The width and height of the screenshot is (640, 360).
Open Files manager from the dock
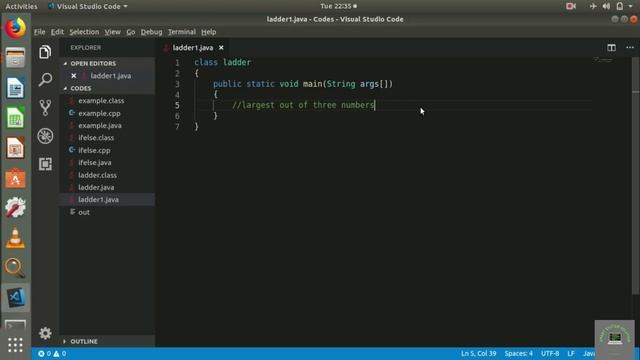[x=15, y=57]
